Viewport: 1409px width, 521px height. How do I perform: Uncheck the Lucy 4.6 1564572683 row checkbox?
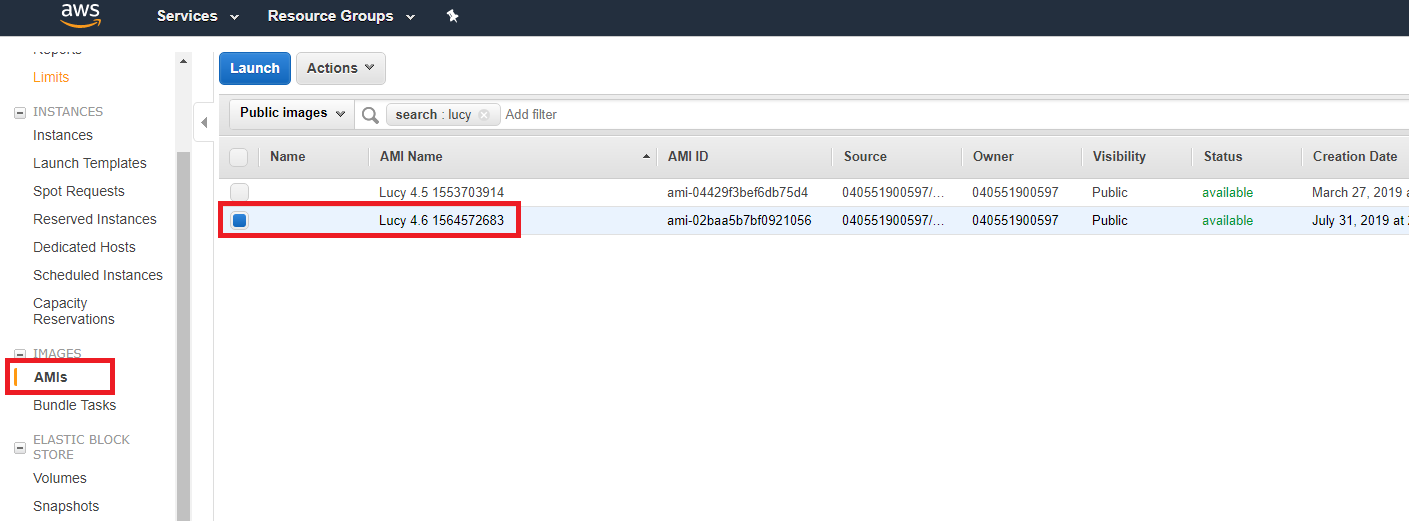pyautogui.click(x=239, y=220)
